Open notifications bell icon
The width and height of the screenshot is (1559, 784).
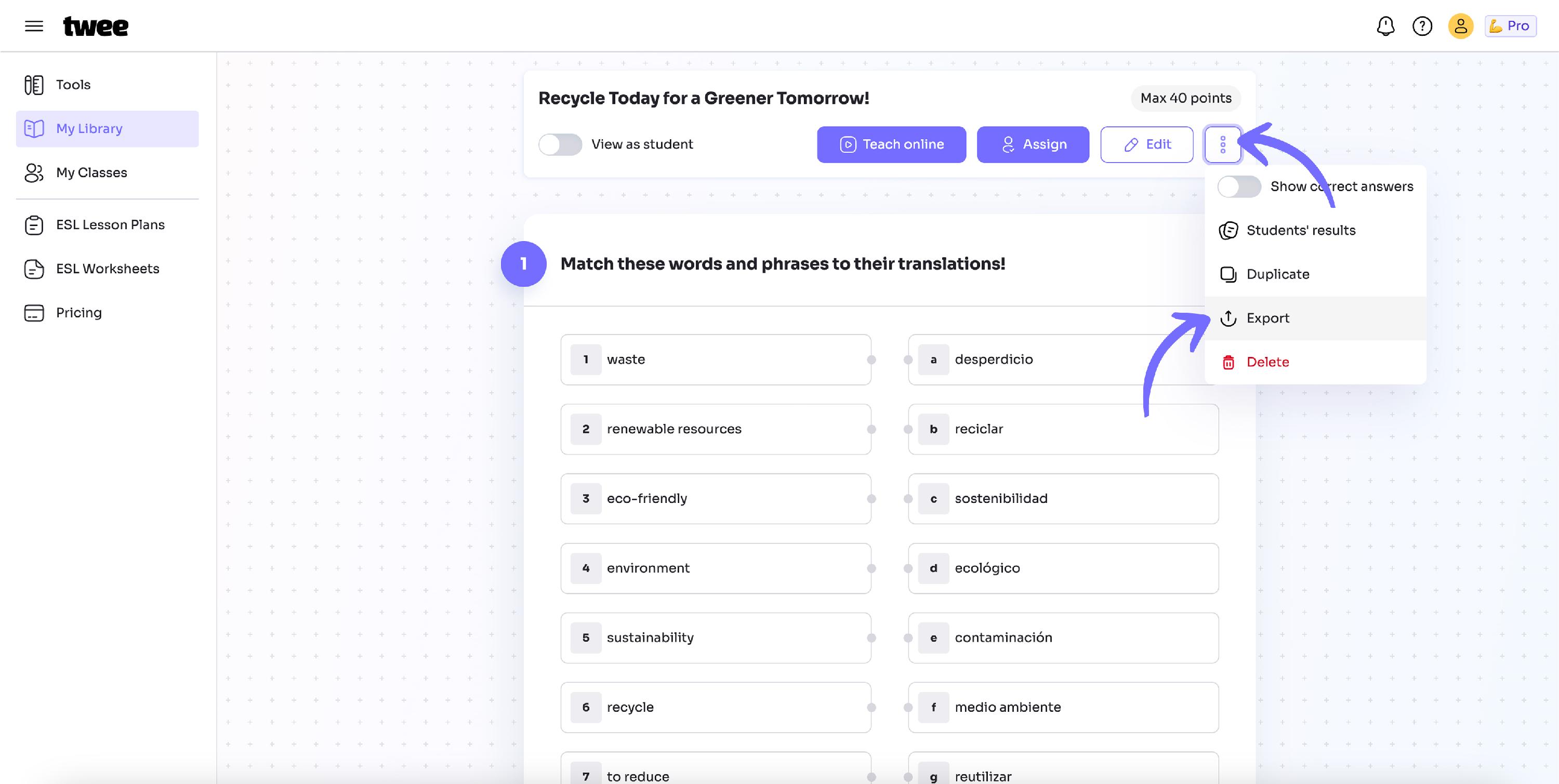(1385, 26)
